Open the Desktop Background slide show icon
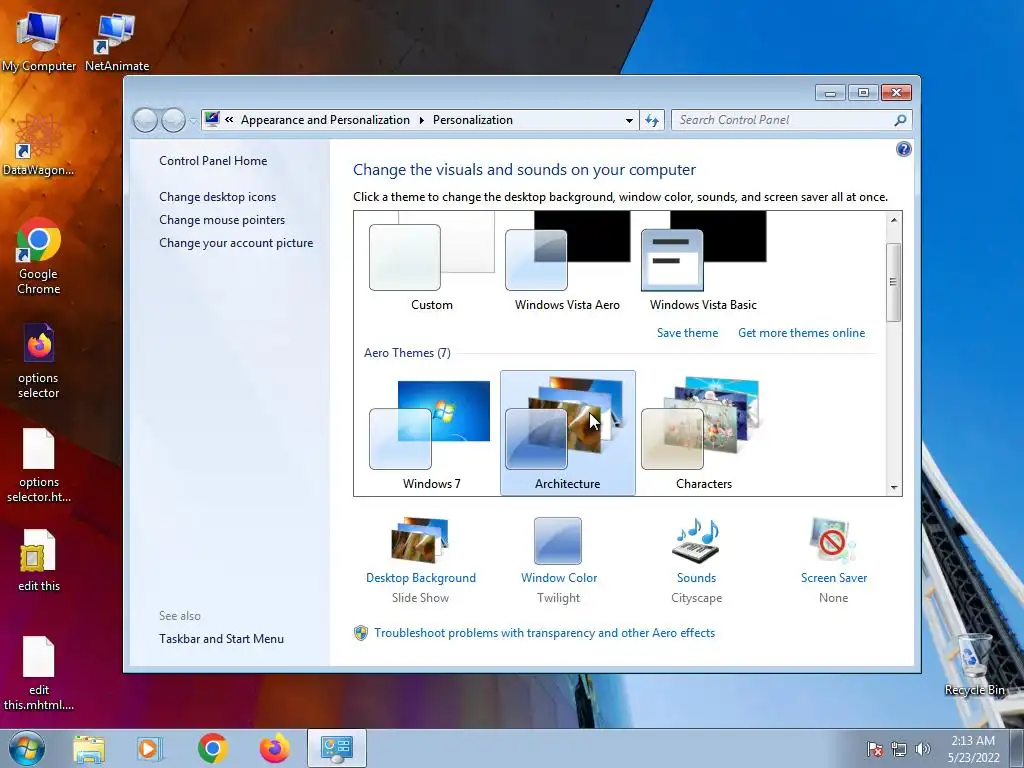The image size is (1024, 768). (x=420, y=540)
